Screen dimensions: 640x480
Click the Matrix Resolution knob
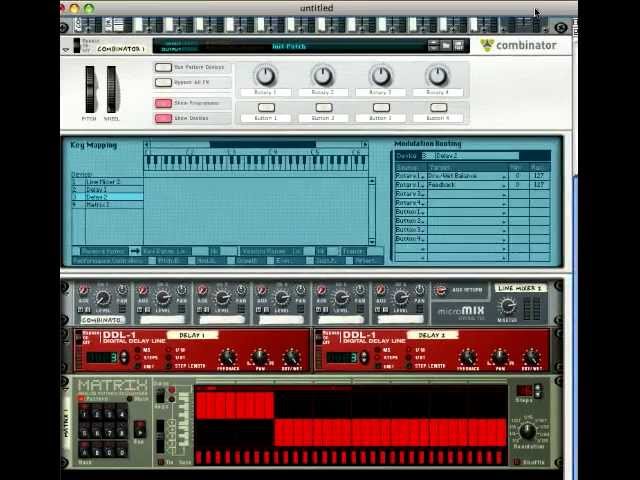click(x=528, y=431)
